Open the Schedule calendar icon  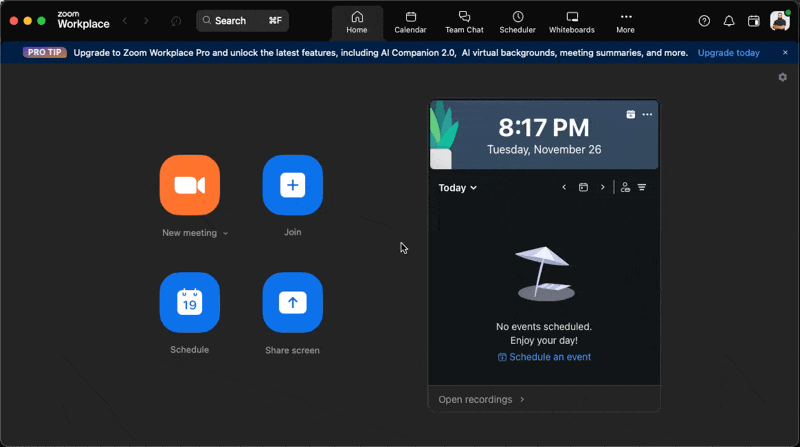189,302
